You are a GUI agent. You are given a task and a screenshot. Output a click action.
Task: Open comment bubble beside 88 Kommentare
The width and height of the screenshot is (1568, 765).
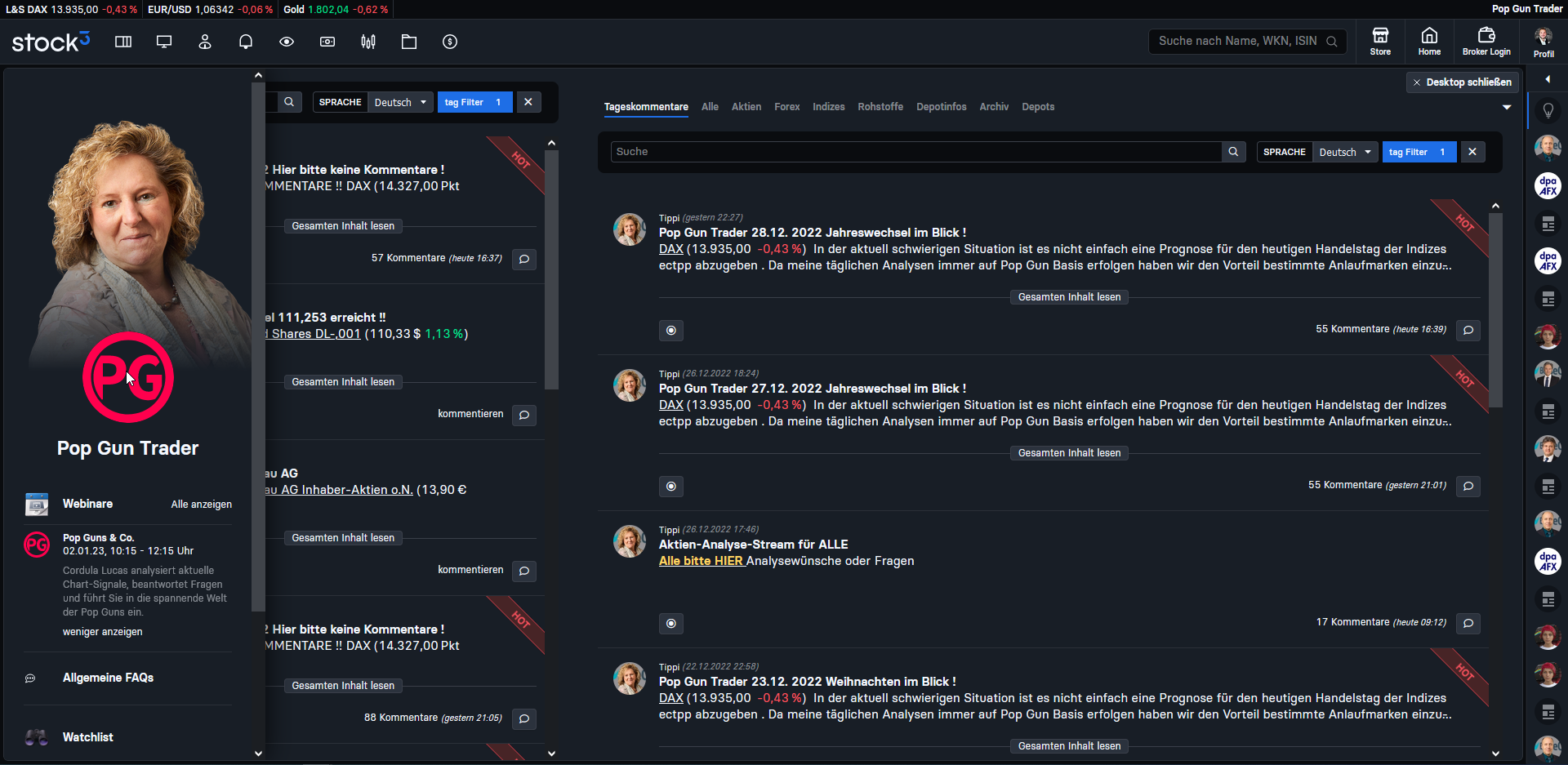[524, 718]
